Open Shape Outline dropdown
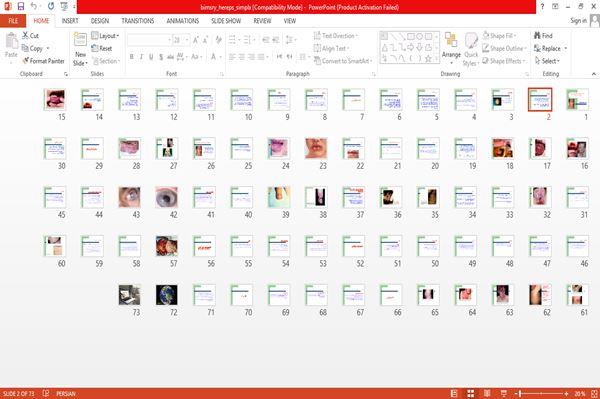 point(504,48)
